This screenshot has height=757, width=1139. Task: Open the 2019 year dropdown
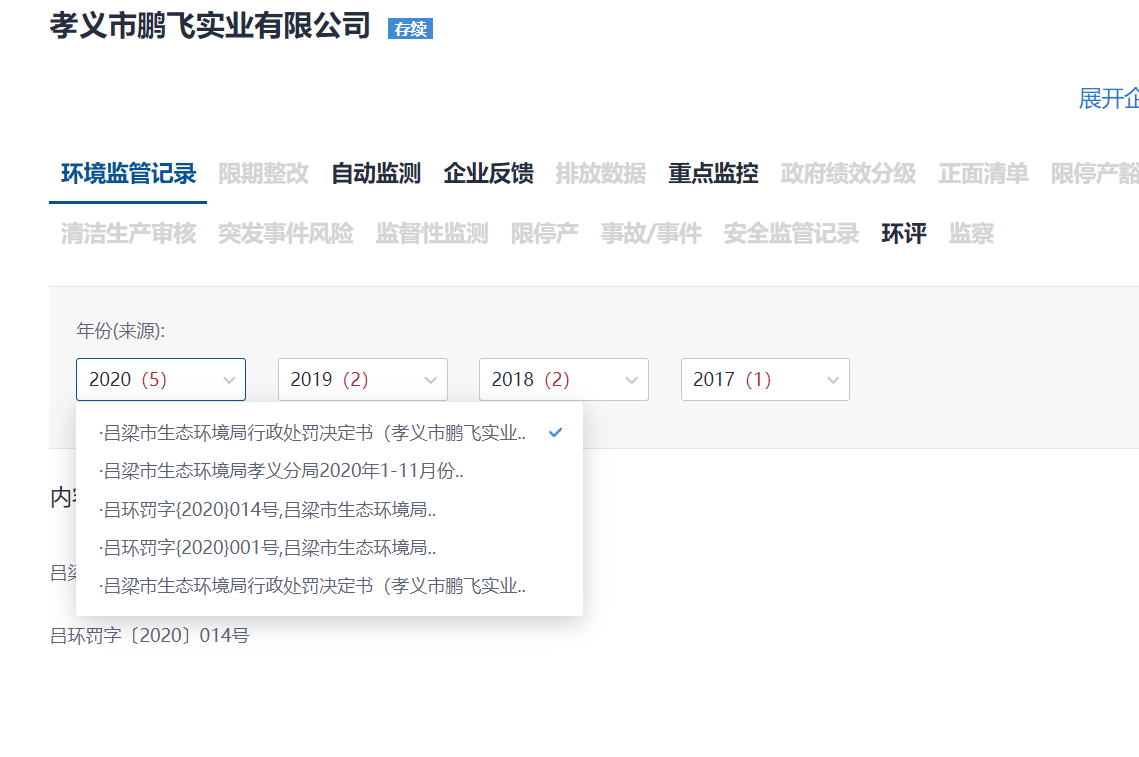click(x=362, y=379)
